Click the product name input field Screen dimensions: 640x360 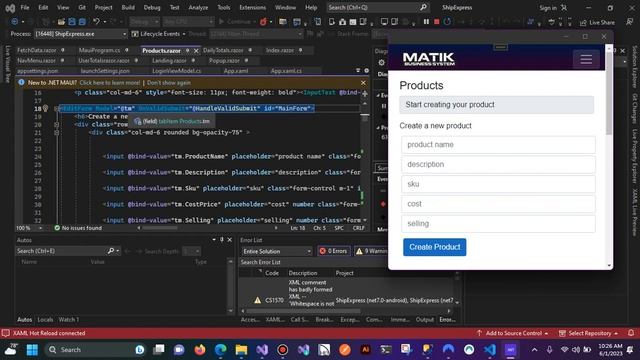click(498, 144)
